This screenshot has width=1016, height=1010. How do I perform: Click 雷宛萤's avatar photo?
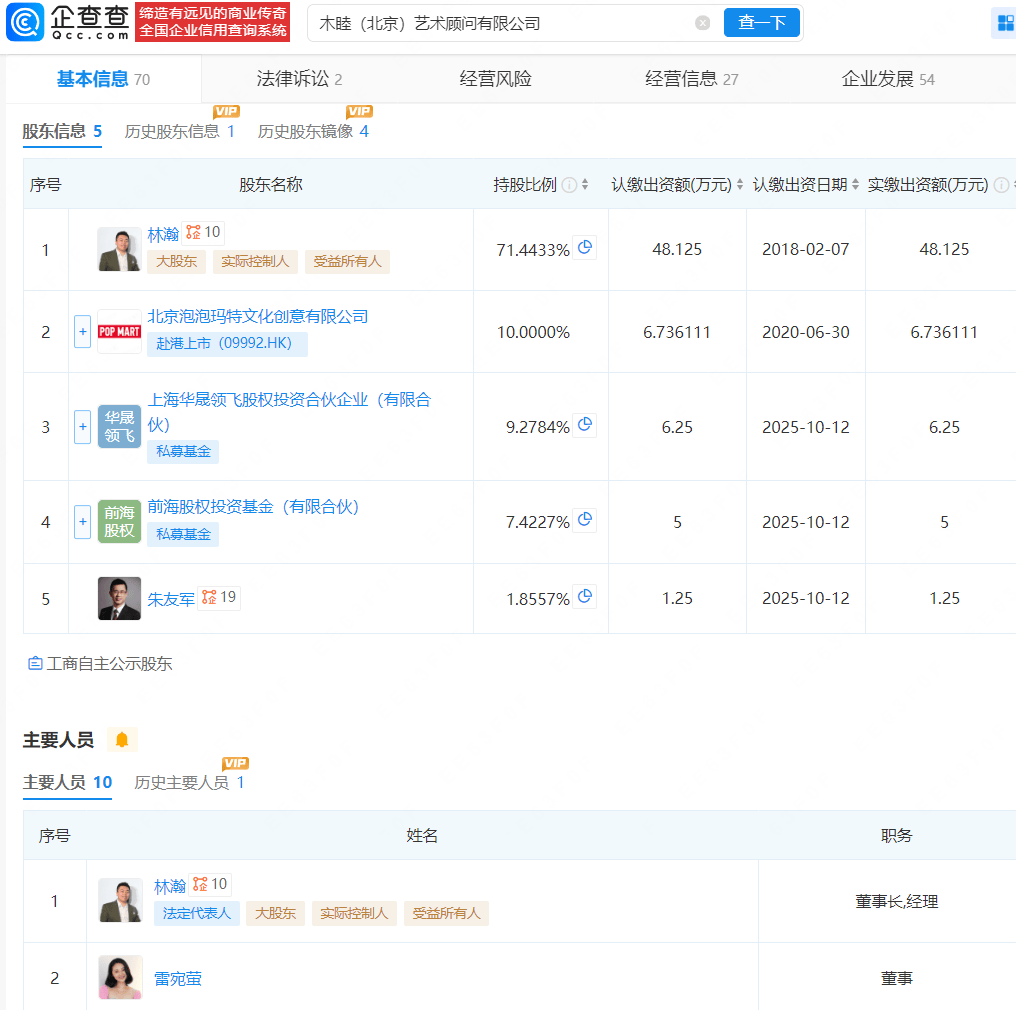[121, 978]
